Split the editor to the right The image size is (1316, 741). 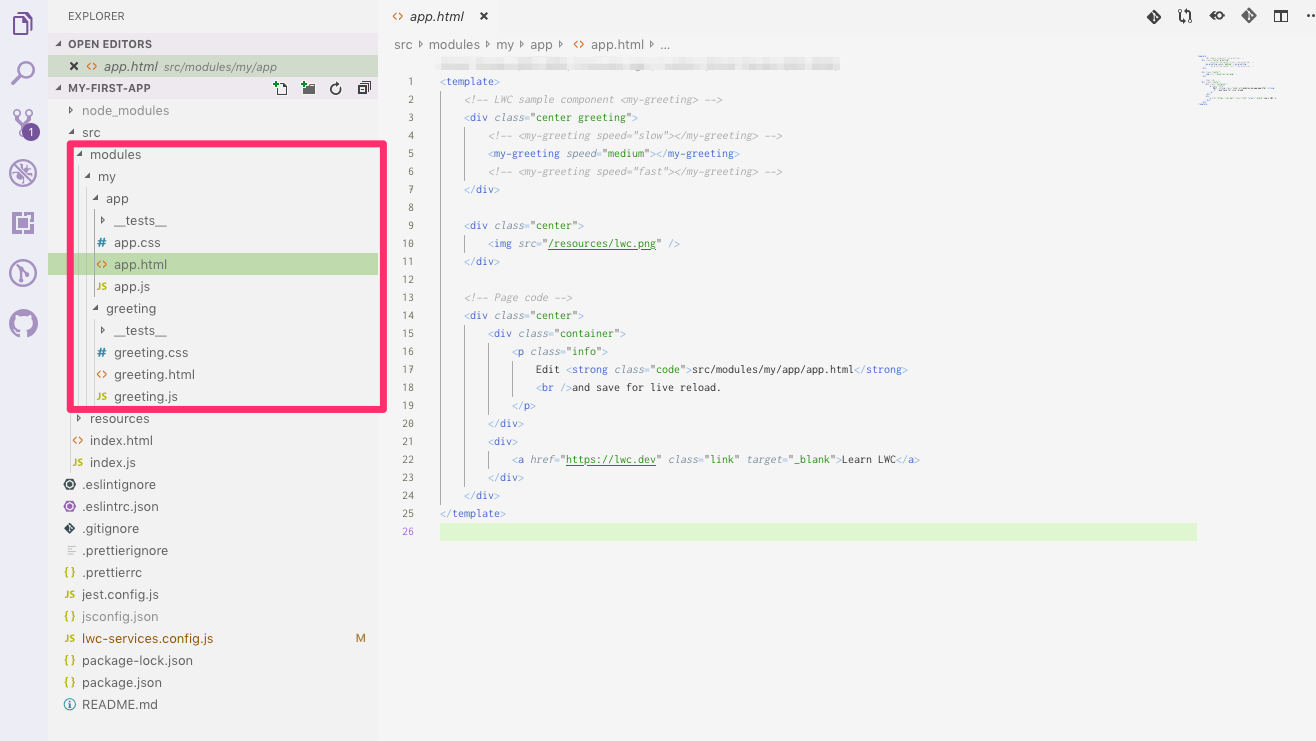point(1280,16)
